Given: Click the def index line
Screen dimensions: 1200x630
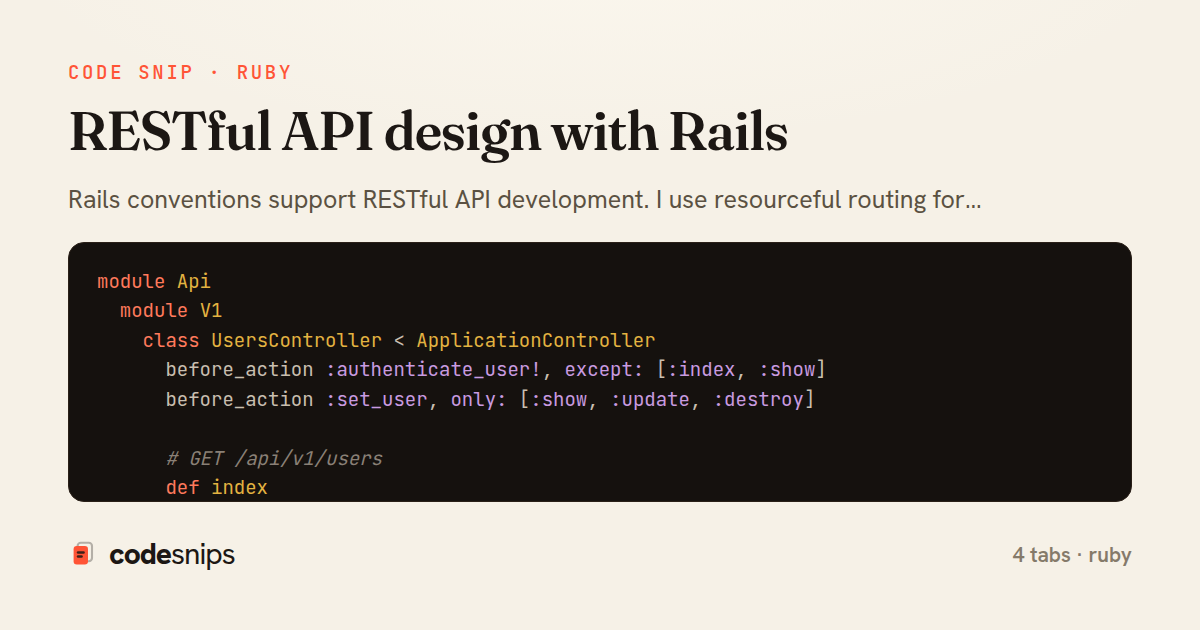Looking at the screenshot, I should click(217, 488).
